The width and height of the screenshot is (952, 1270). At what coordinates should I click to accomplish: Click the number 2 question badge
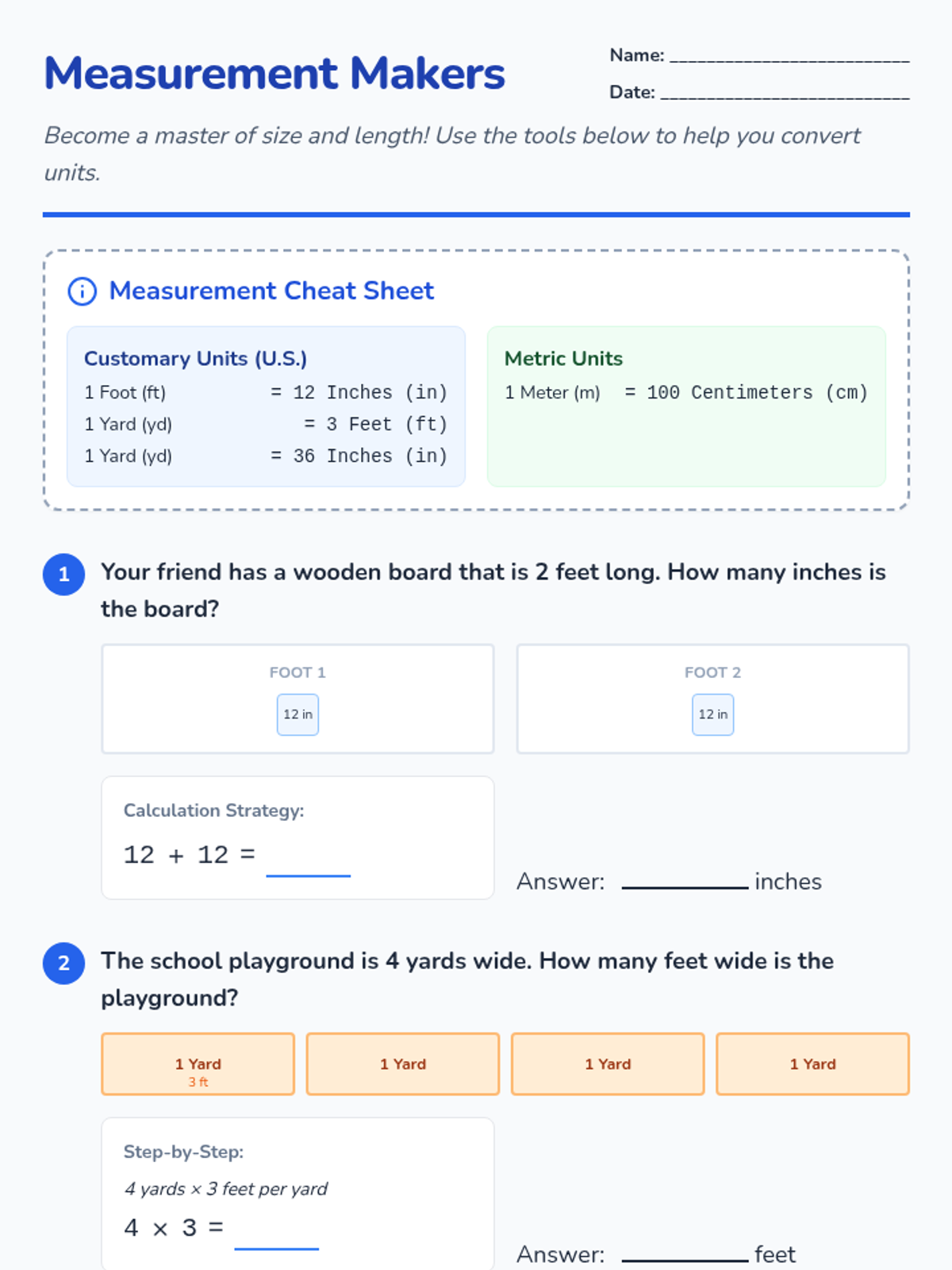click(x=64, y=963)
